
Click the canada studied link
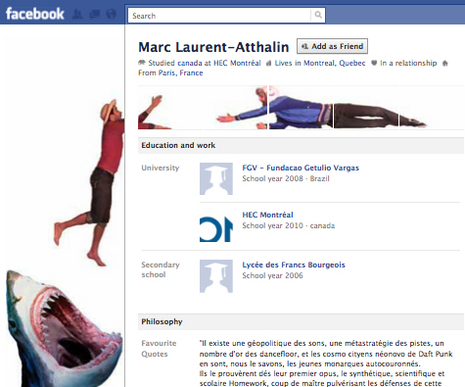coord(190,63)
